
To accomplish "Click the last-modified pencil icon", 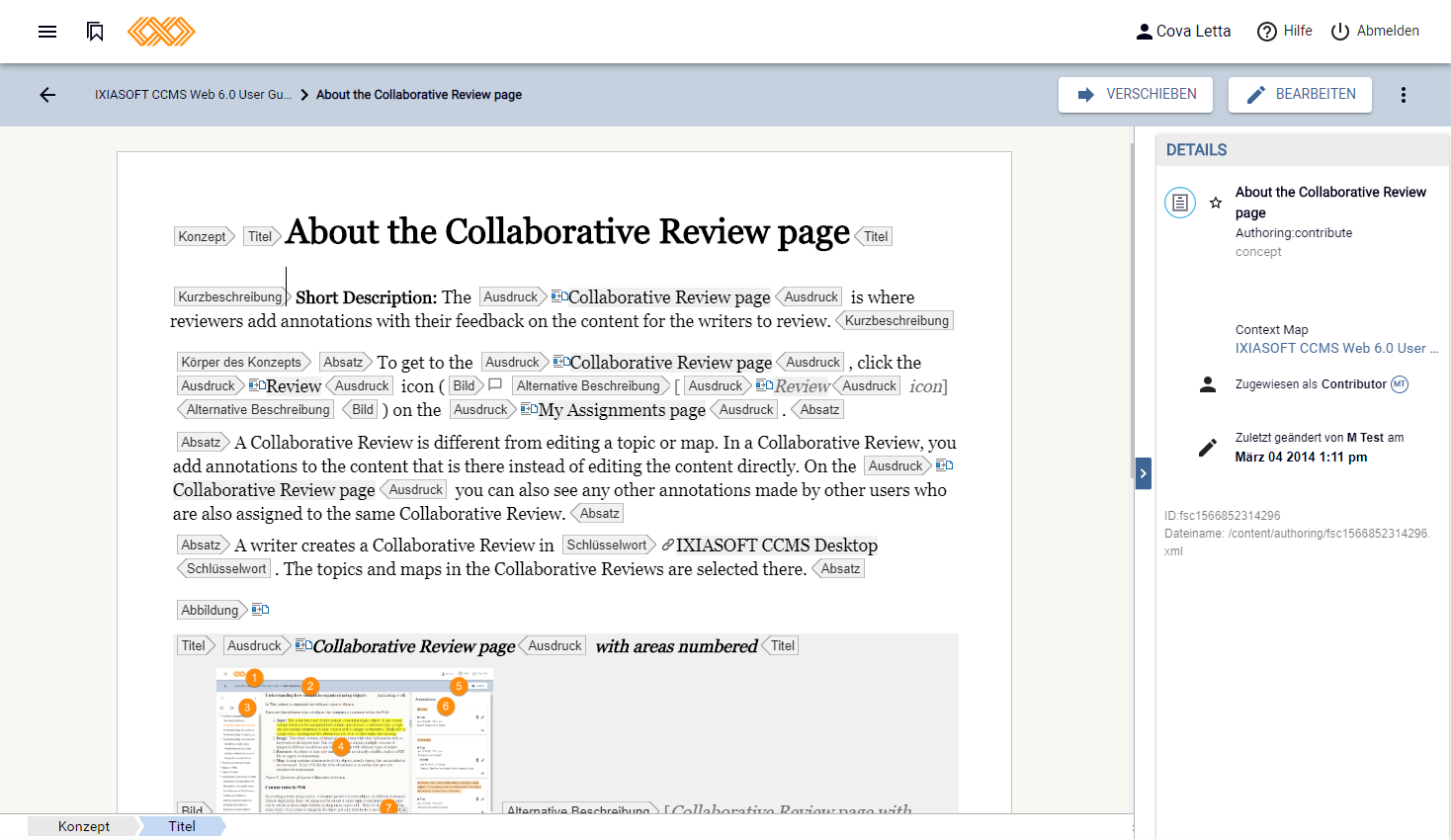I will (1208, 448).
